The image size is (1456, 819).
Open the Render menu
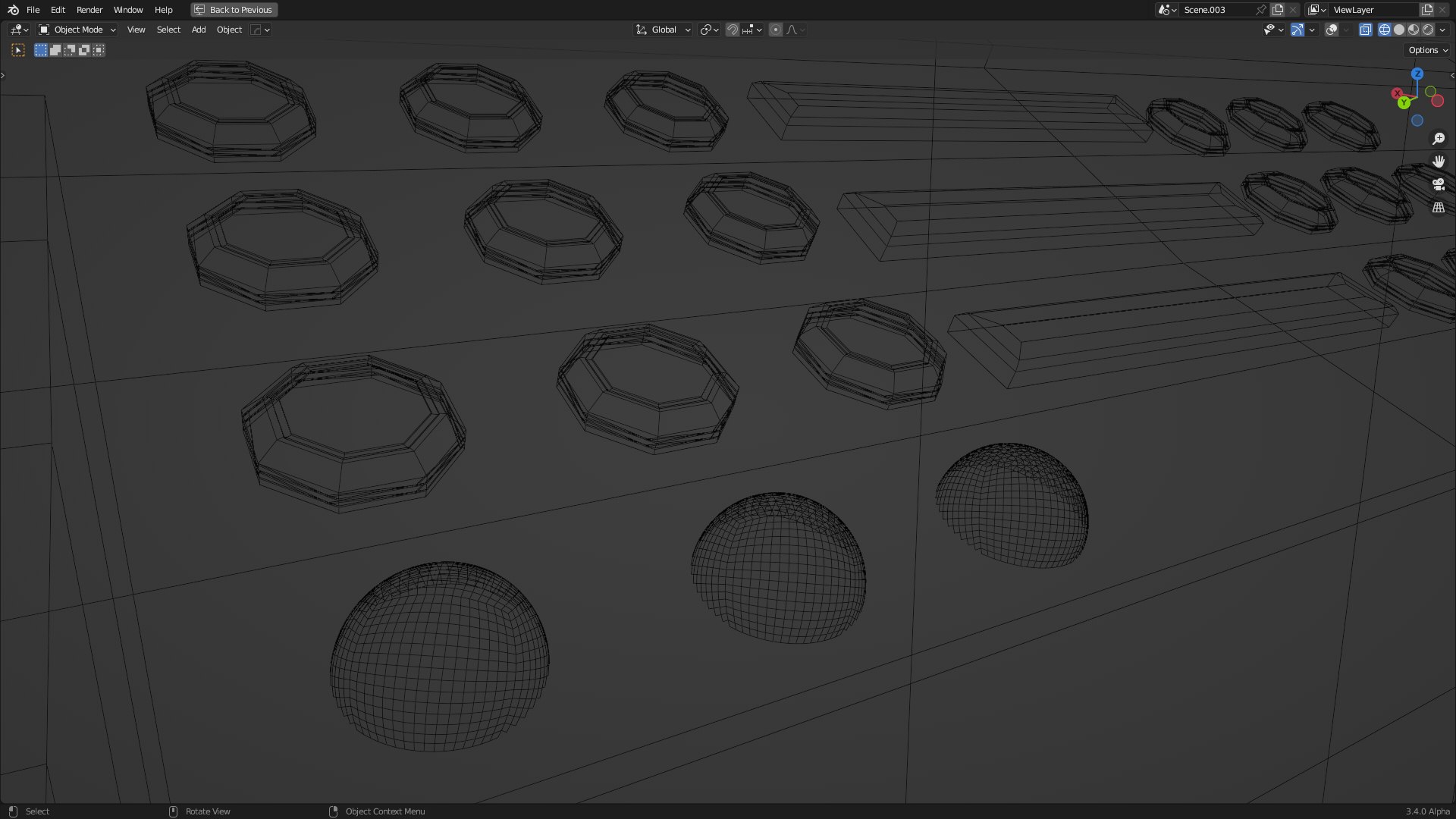(x=89, y=10)
